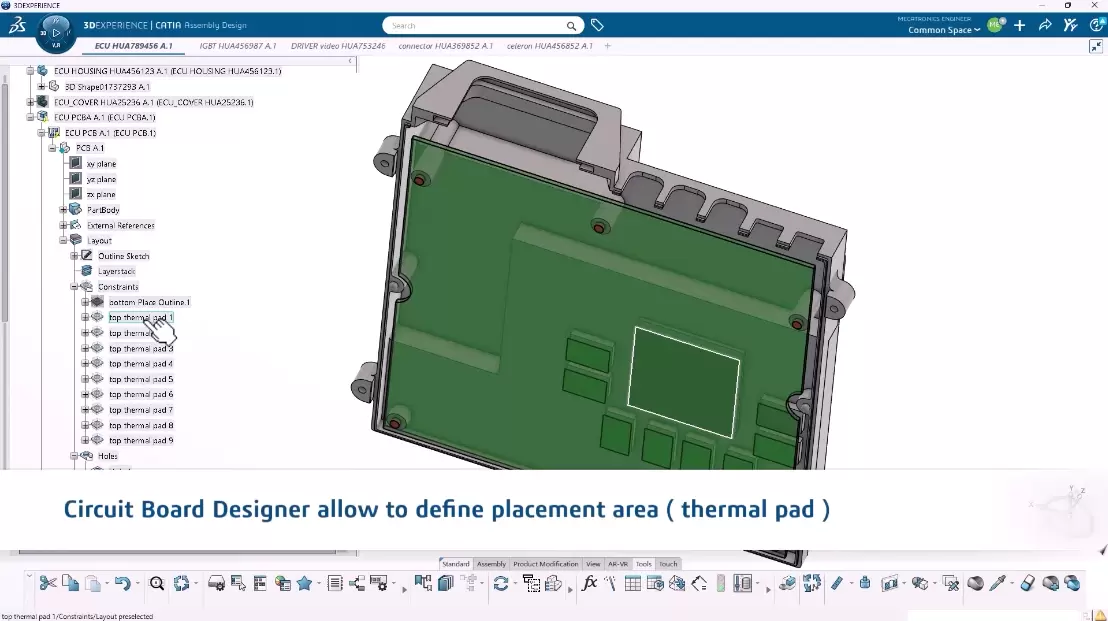Select the Layerstack tree item
Viewport: 1108px width, 621px height.
[116, 271]
